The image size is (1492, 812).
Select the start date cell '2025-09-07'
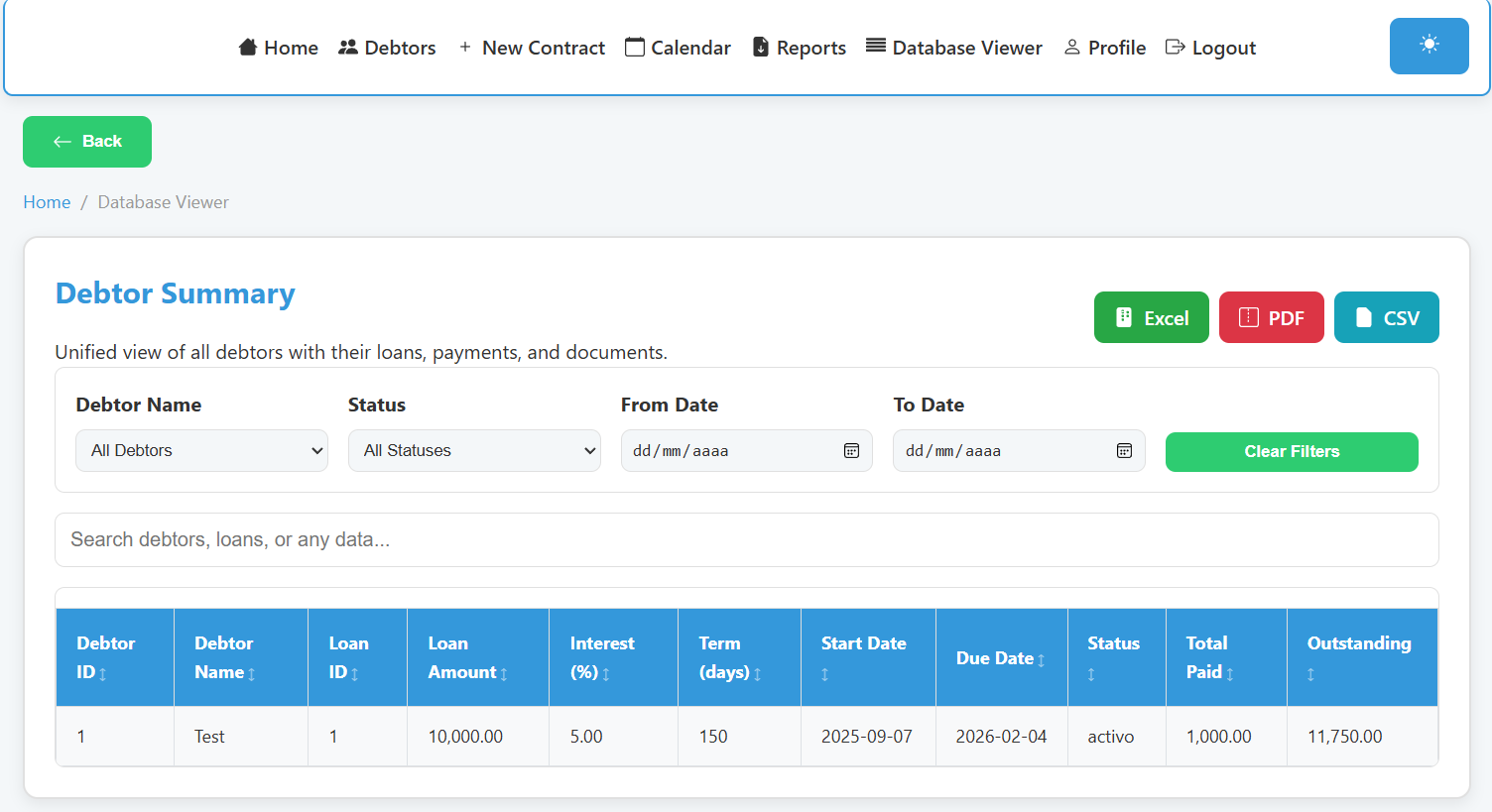[867, 737]
